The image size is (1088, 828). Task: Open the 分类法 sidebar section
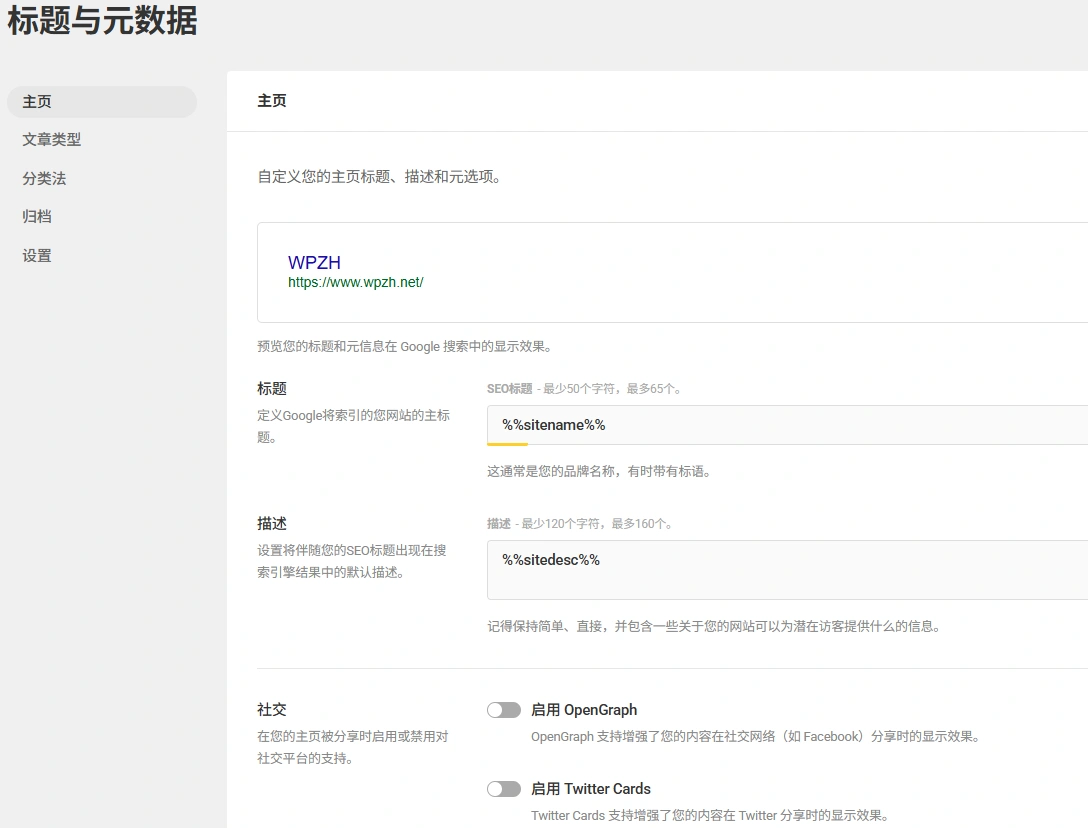(x=44, y=178)
